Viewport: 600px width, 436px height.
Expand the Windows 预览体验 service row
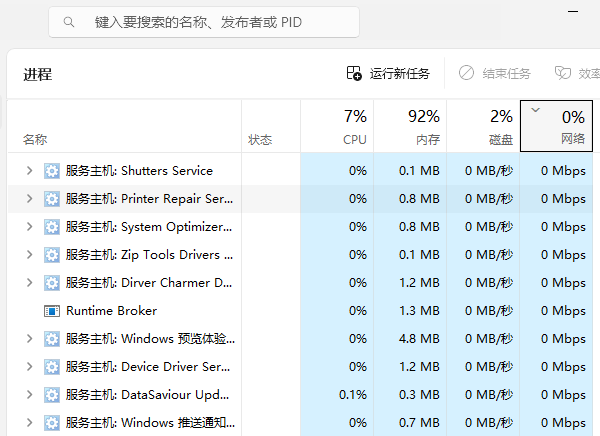(29, 338)
